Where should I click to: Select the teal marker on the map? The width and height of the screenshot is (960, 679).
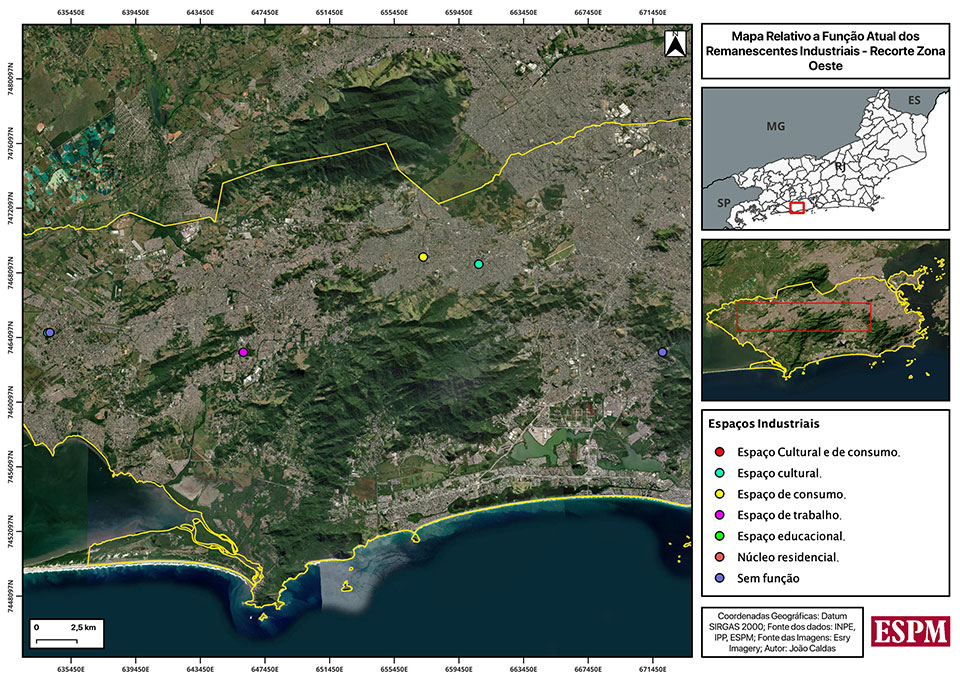[x=479, y=264]
